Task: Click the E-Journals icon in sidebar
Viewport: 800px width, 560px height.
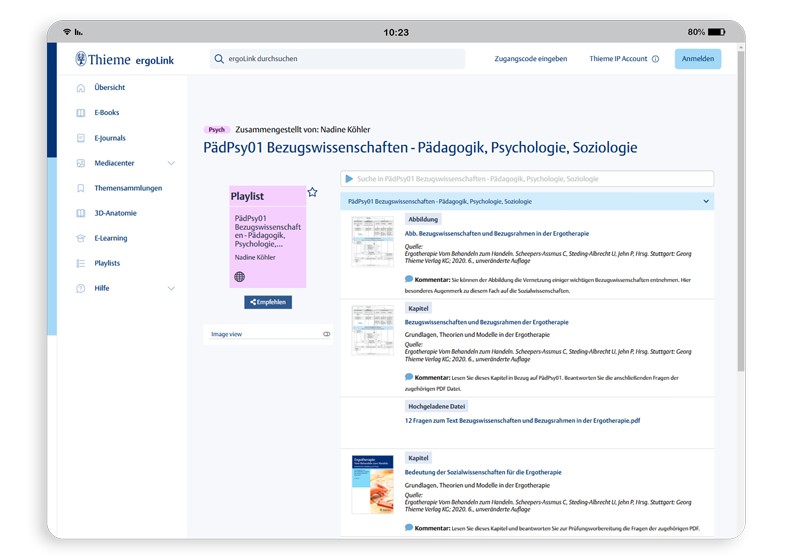Action: [x=81, y=138]
